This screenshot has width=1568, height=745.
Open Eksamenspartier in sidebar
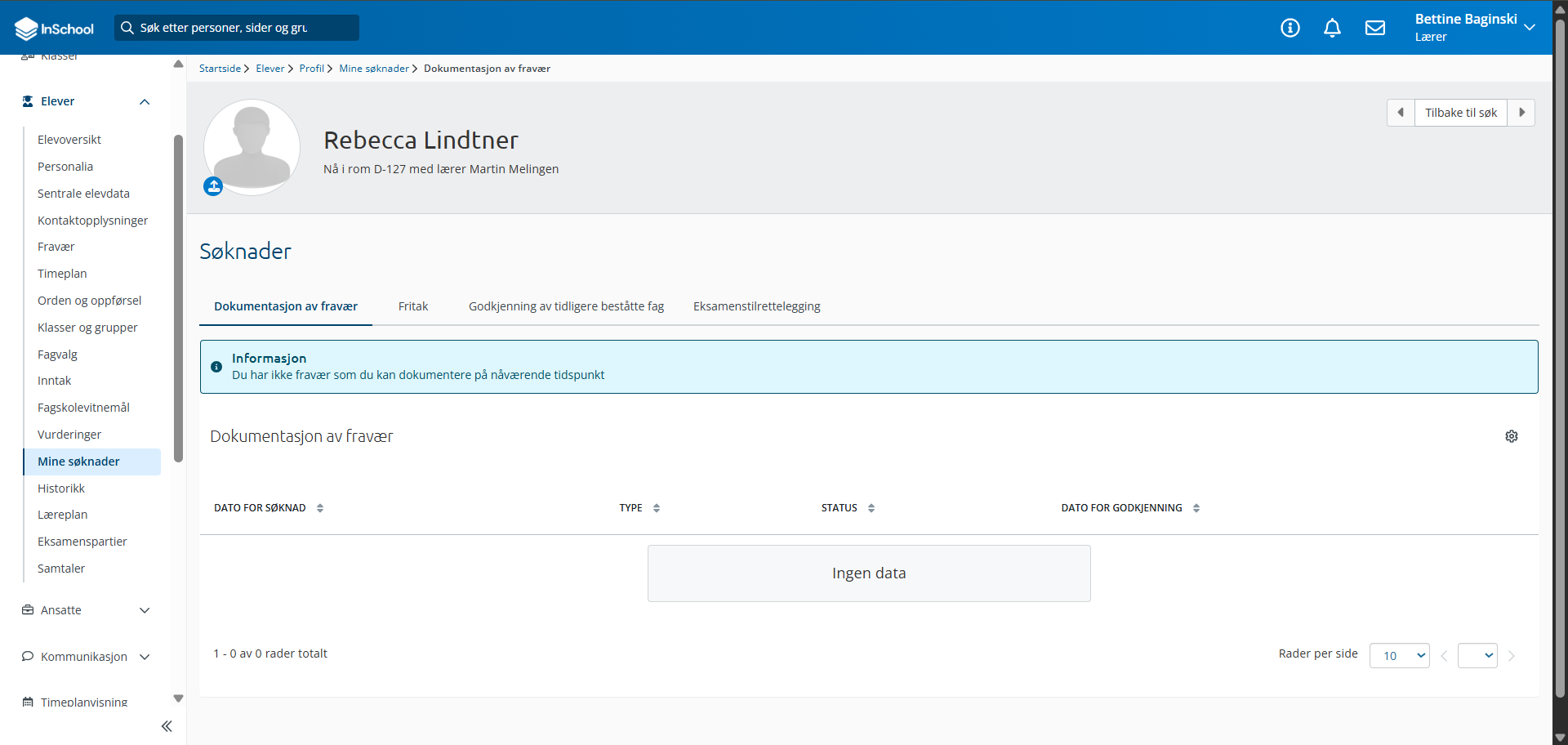coord(82,542)
